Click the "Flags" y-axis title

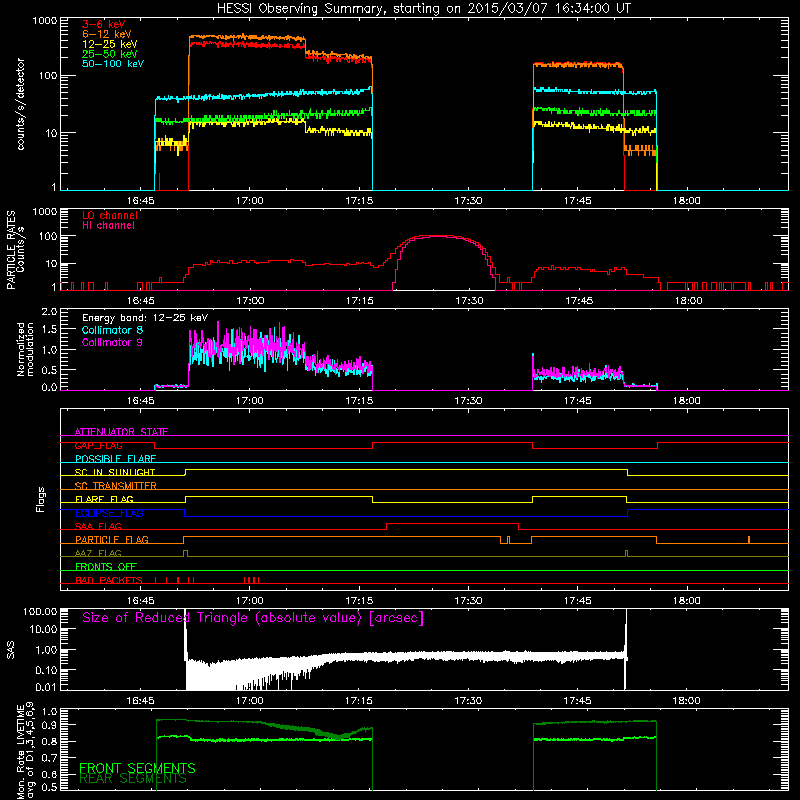[41, 500]
